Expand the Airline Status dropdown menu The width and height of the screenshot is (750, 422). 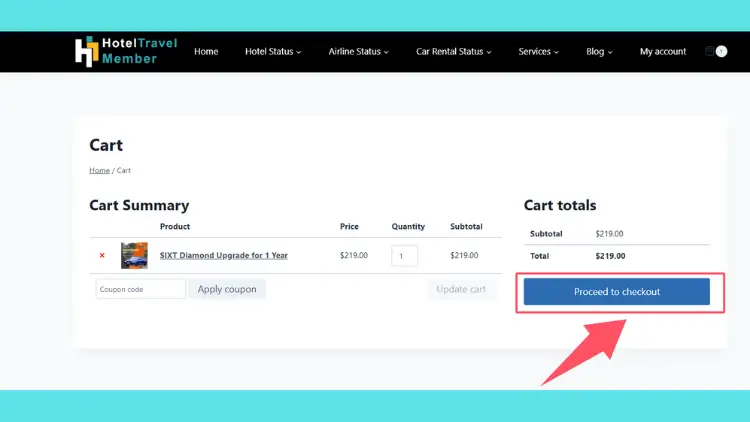click(x=358, y=51)
